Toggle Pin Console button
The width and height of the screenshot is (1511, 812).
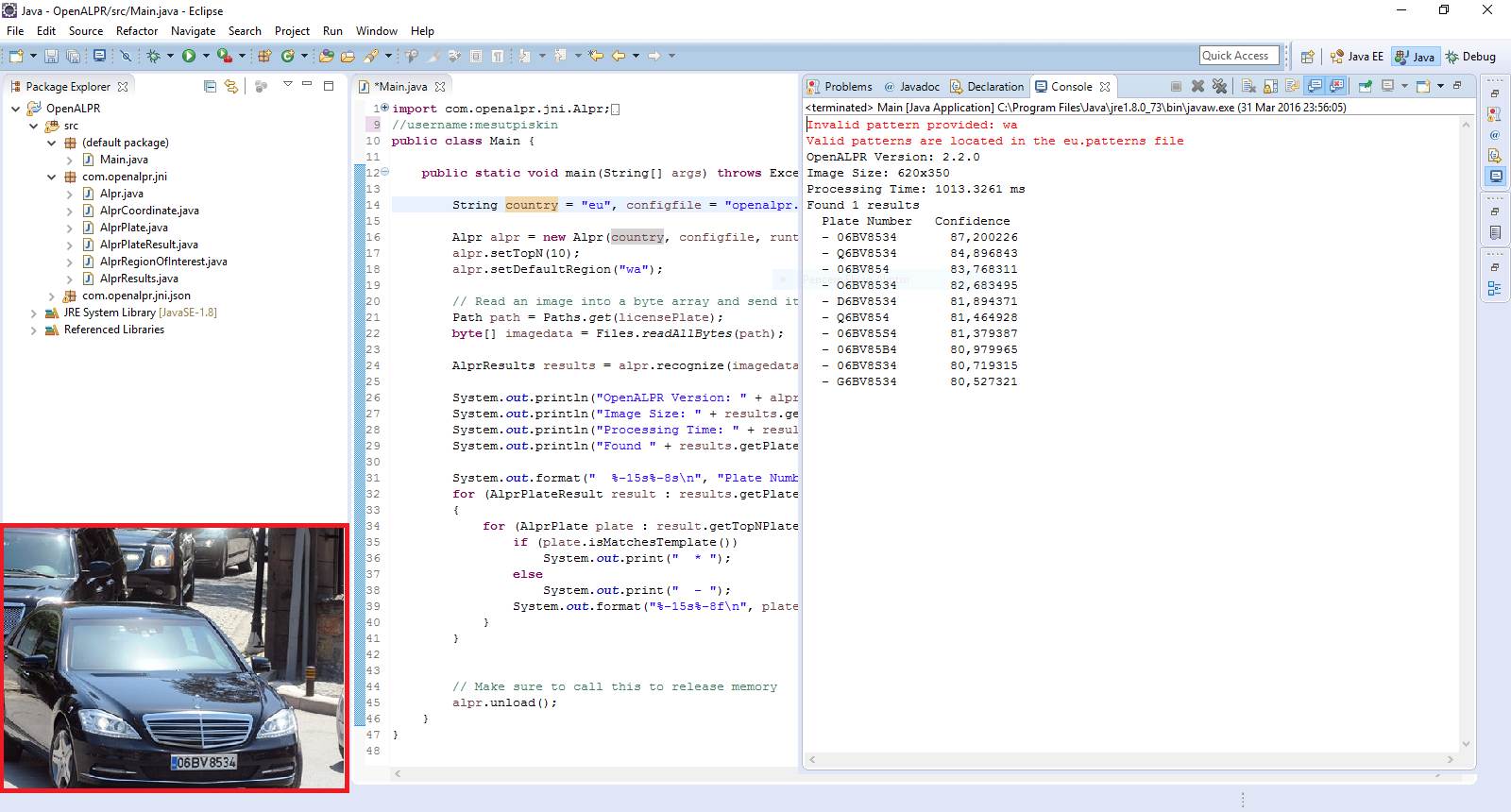coord(1365,86)
